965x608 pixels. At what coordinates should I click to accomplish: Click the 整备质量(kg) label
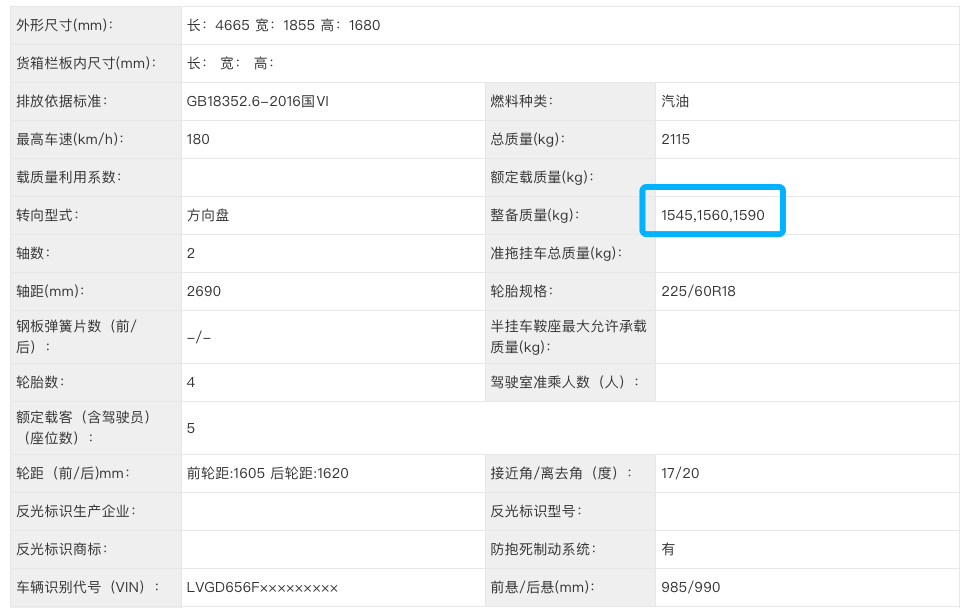coord(535,215)
